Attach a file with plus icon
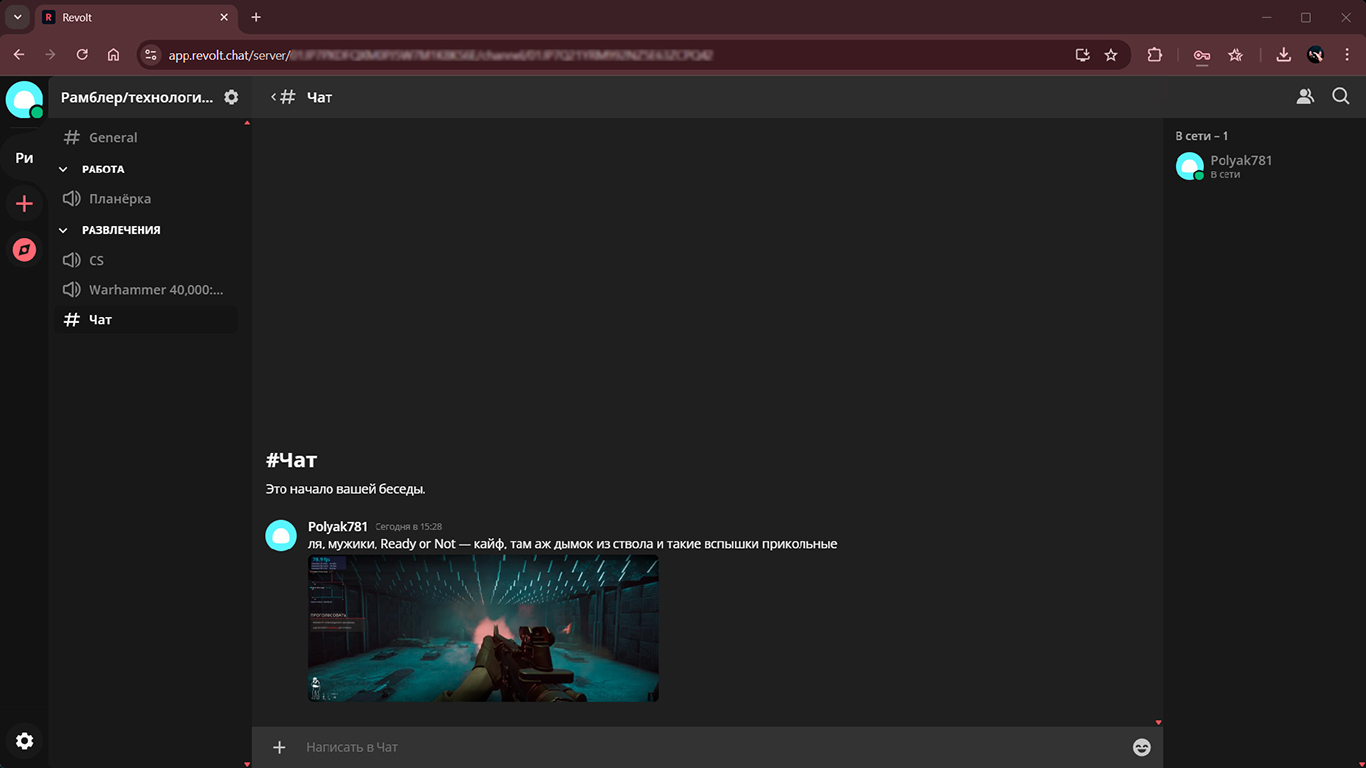This screenshot has width=1366, height=768. coord(279,747)
